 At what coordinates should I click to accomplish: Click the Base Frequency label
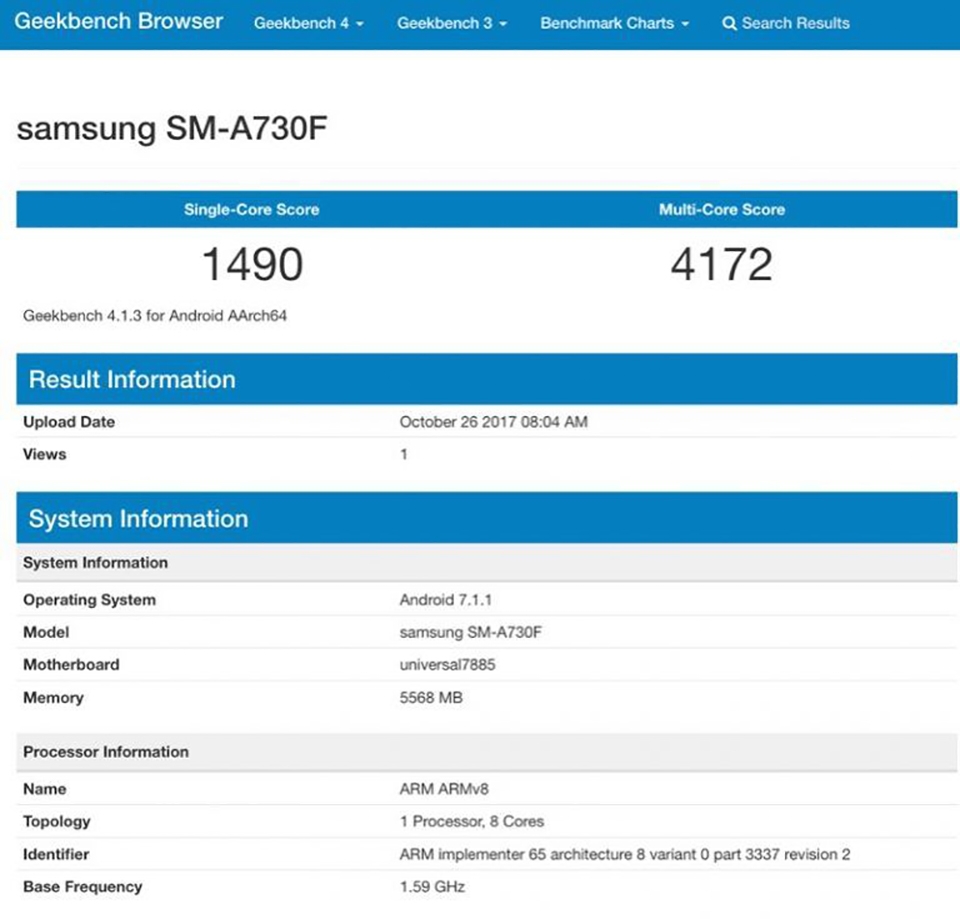(x=83, y=887)
